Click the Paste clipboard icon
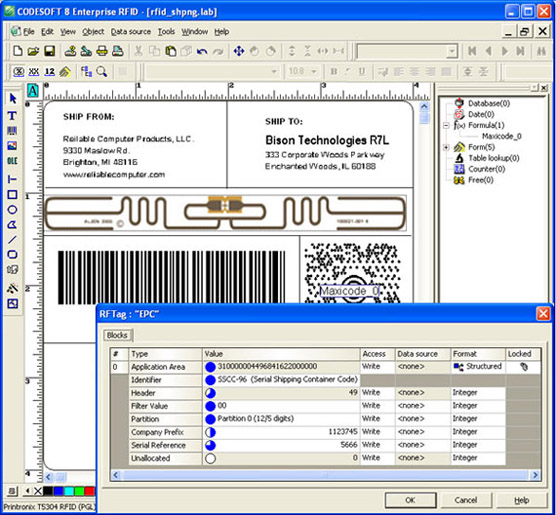556x515 pixels. click(171, 51)
